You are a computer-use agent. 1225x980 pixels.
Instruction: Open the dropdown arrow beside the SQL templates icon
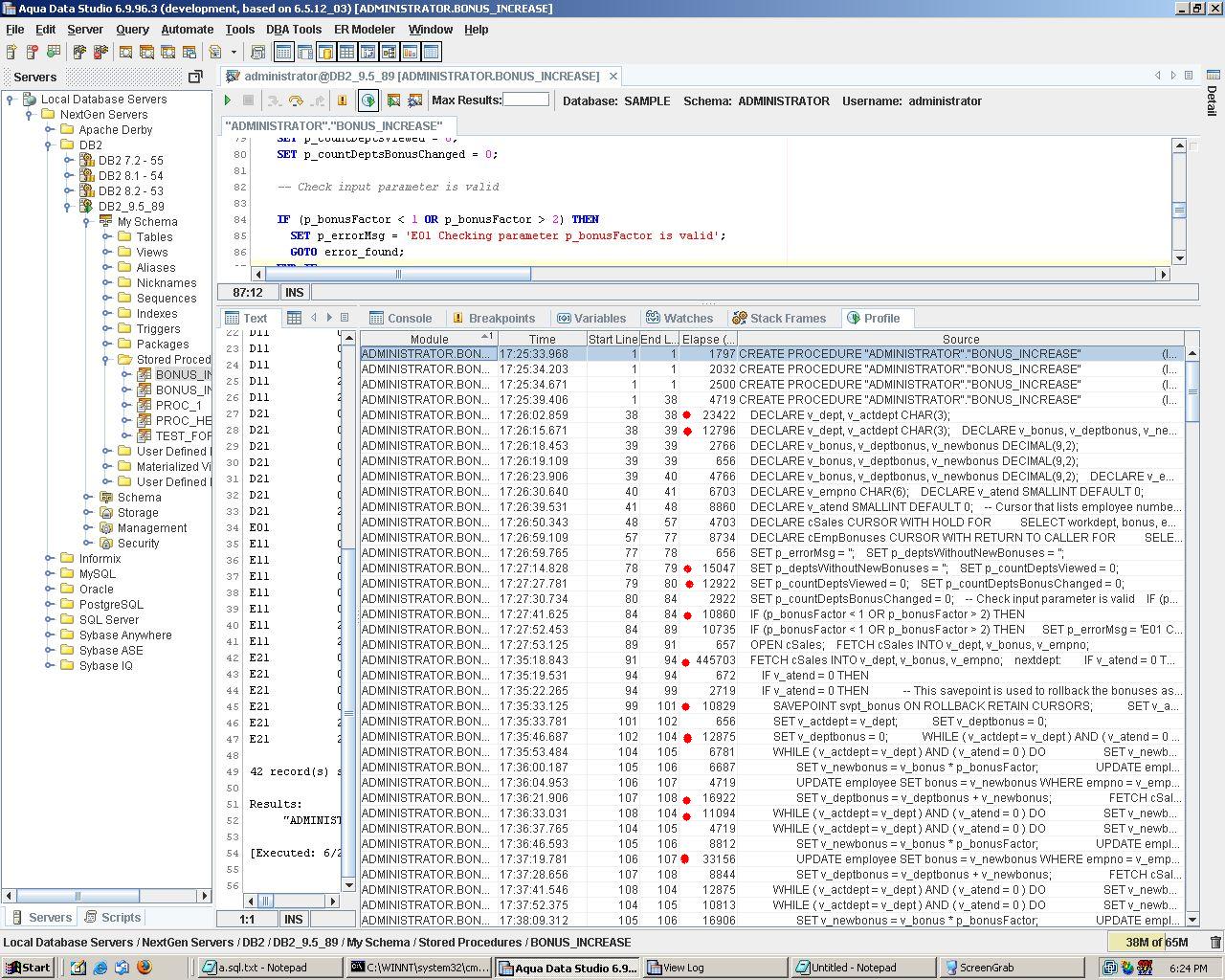(x=233, y=53)
